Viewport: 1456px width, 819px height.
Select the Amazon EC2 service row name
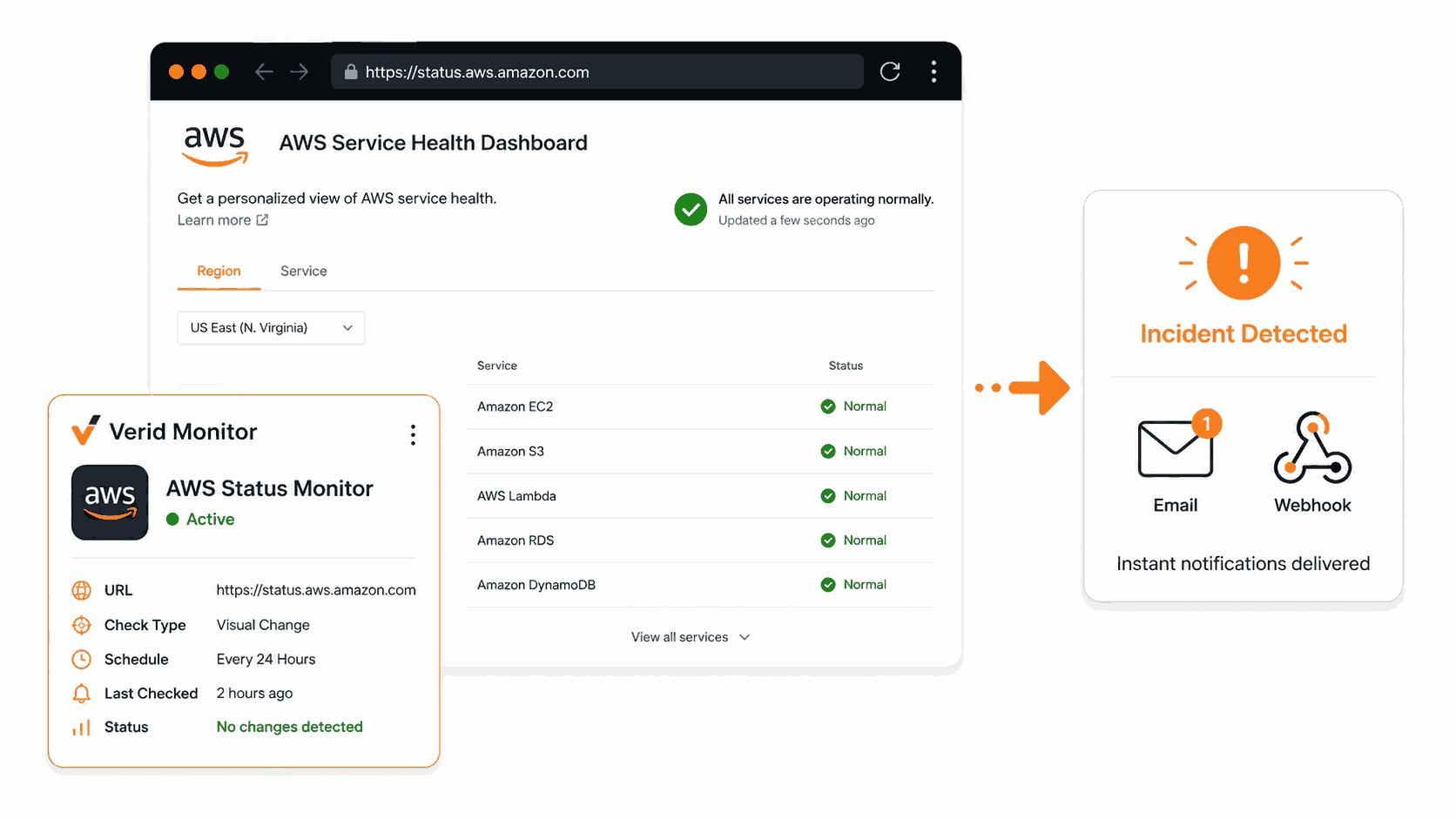tap(516, 406)
